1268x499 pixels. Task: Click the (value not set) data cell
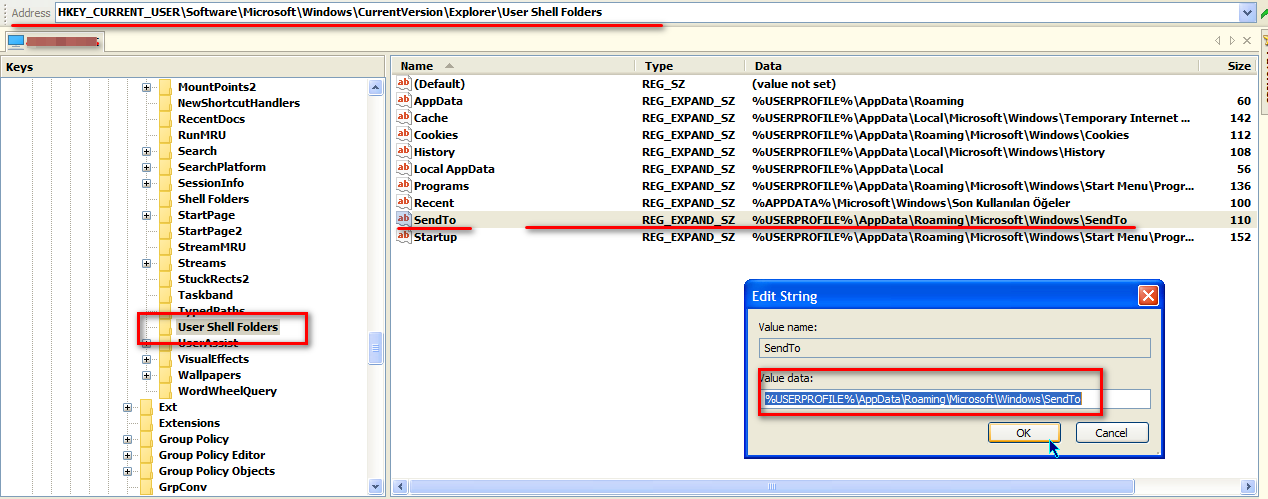[x=794, y=84]
